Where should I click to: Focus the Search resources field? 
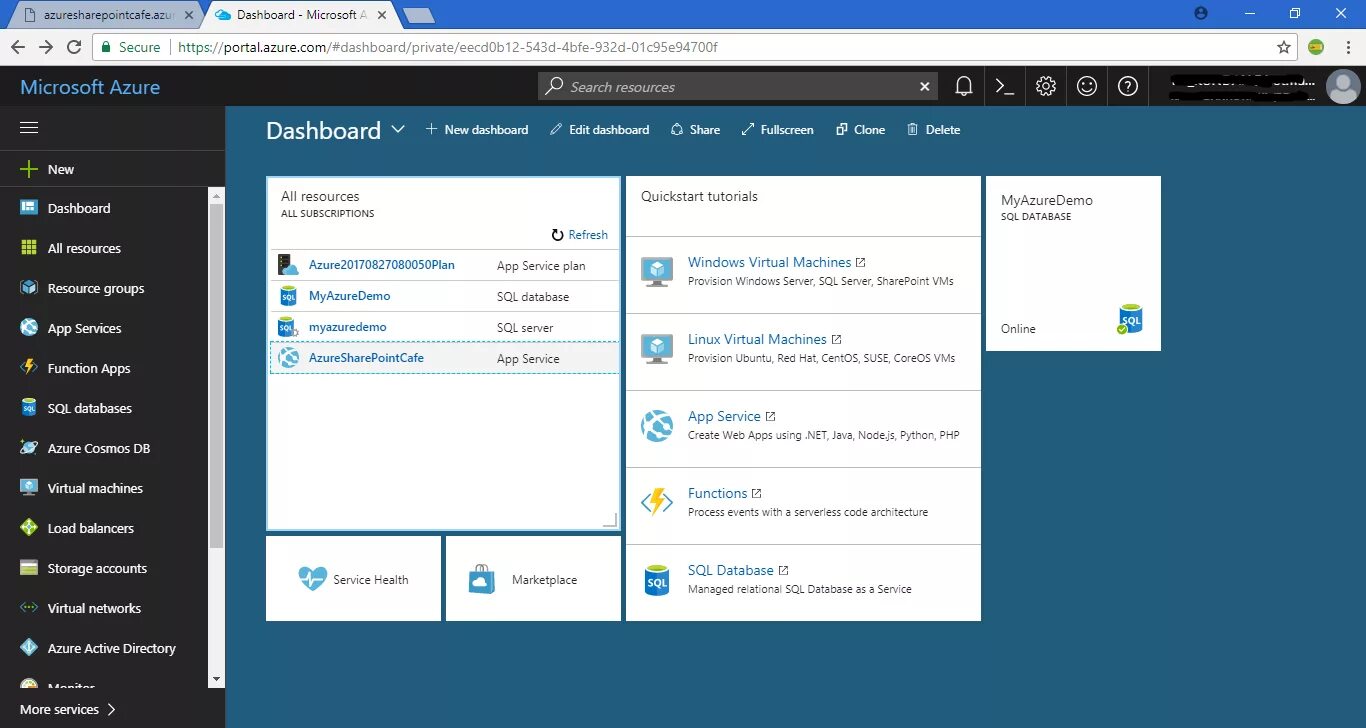coord(740,87)
